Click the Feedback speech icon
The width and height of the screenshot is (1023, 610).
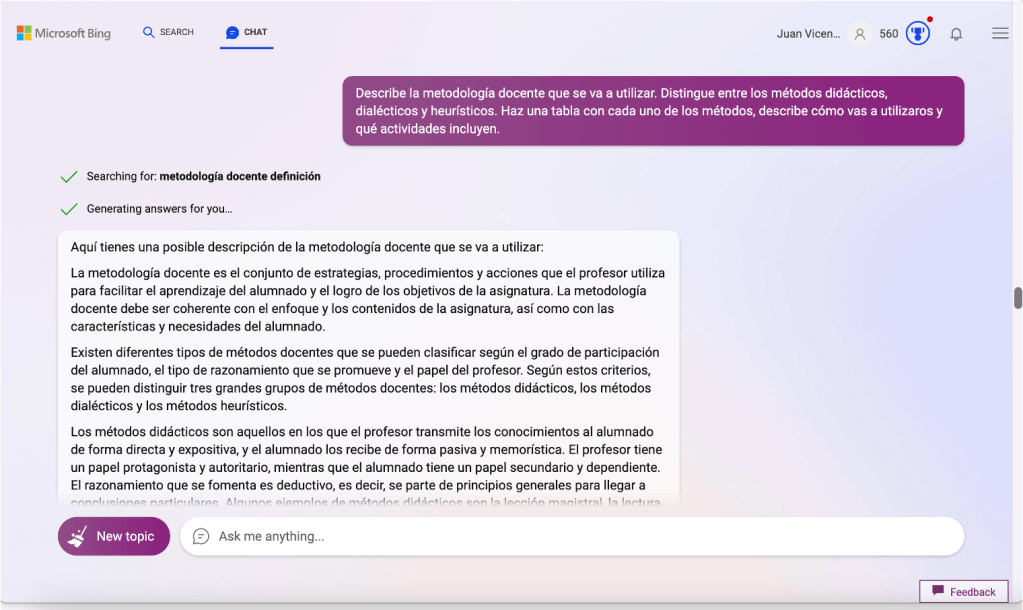pos(937,591)
